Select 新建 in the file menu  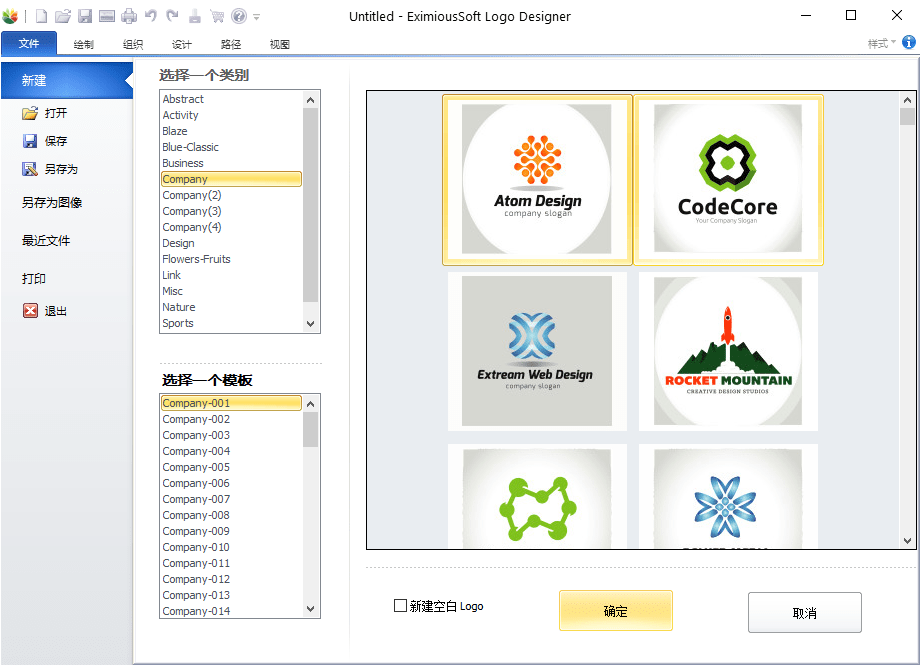coord(67,80)
